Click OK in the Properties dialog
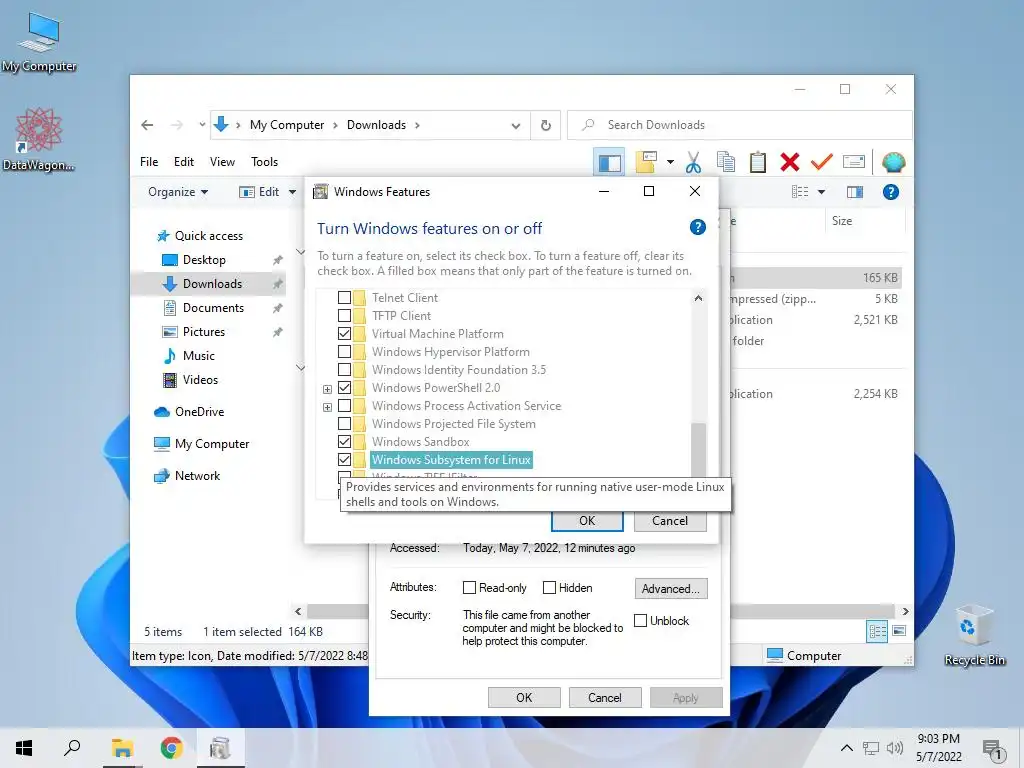Viewport: 1024px width, 768px height. pyautogui.click(x=524, y=697)
